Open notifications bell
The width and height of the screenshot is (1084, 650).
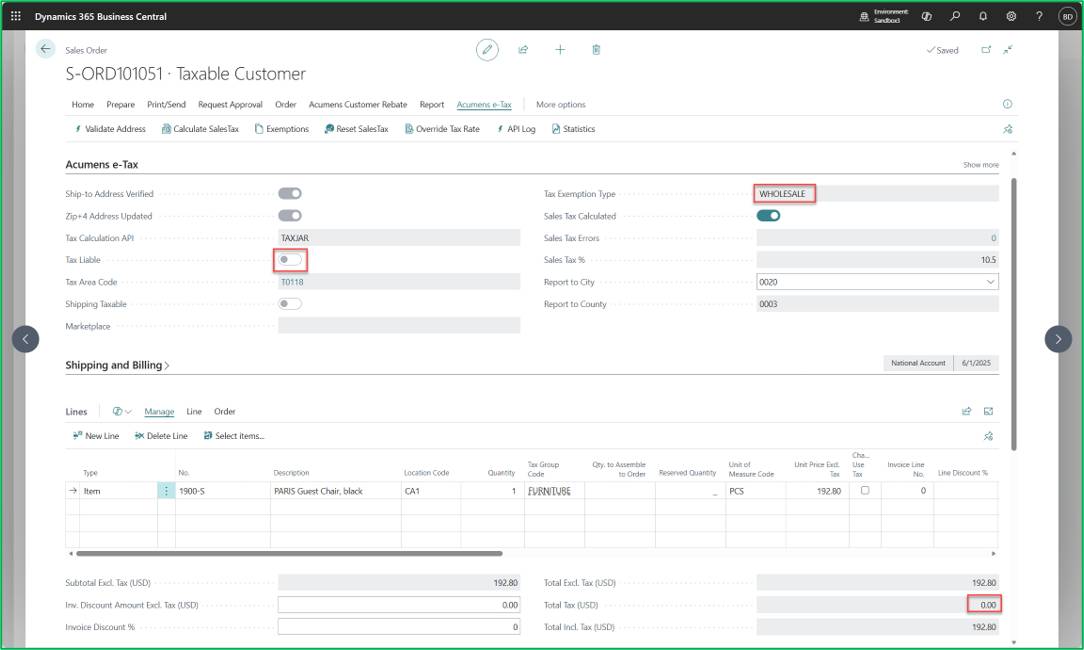(983, 16)
